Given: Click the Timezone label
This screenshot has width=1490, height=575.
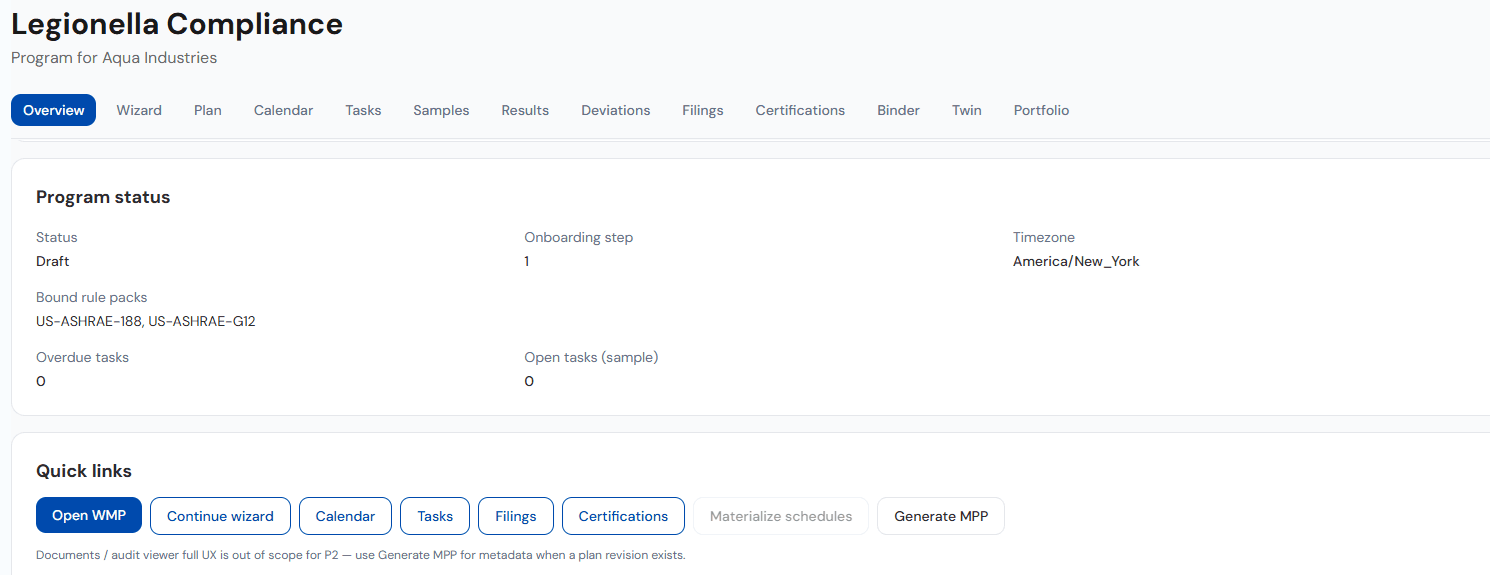Looking at the screenshot, I should point(1044,238).
